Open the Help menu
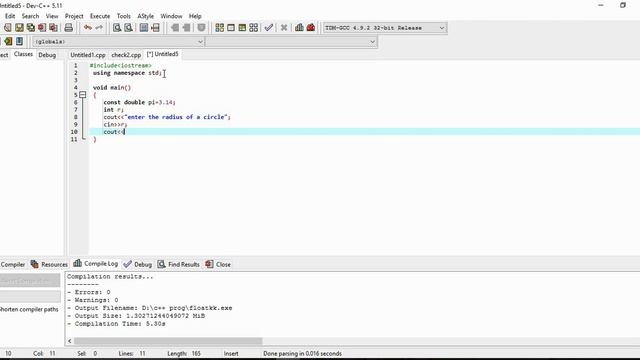640x360 pixels. [x=195, y=16]
